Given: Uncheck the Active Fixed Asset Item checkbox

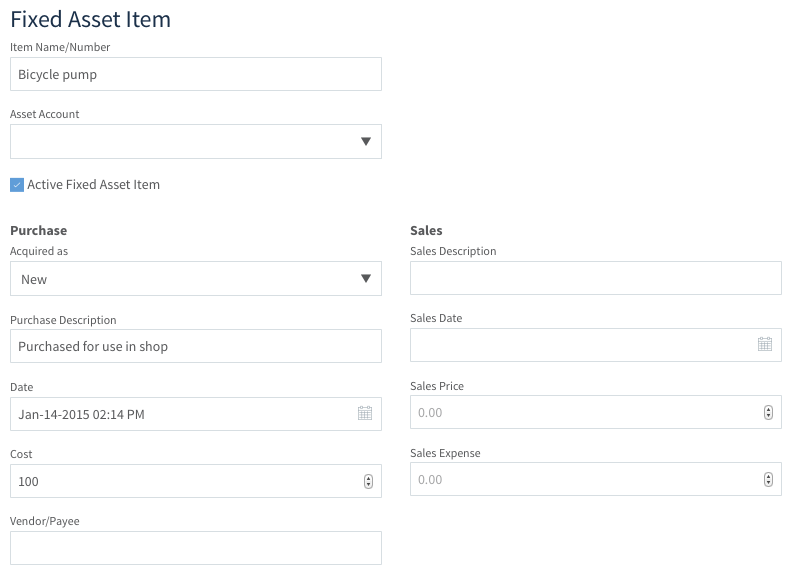Looking at the screenshot, I should click(17, 185).
